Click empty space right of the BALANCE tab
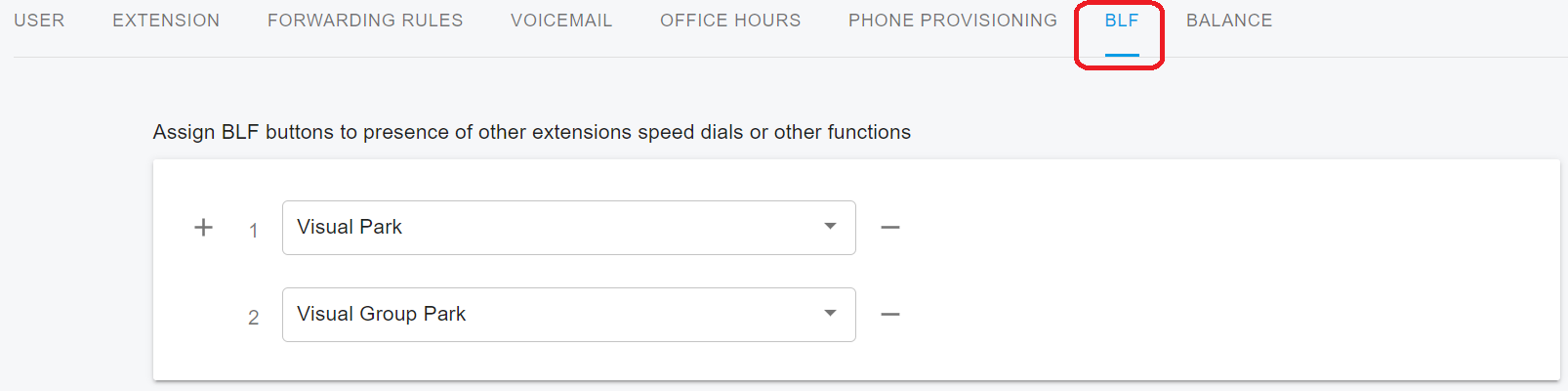 (1416, 22)
